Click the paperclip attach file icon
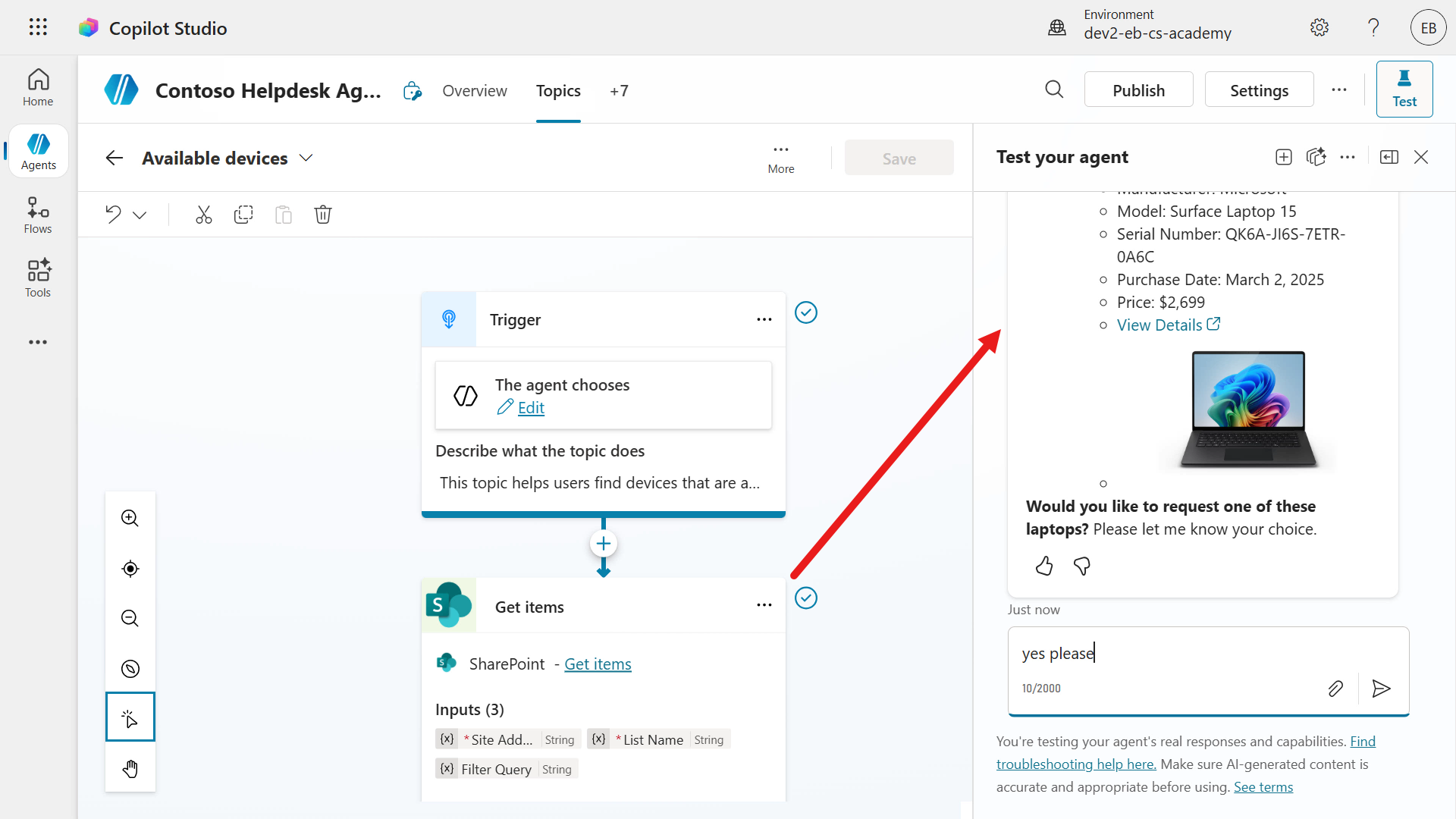 [x=1335, y=688]
